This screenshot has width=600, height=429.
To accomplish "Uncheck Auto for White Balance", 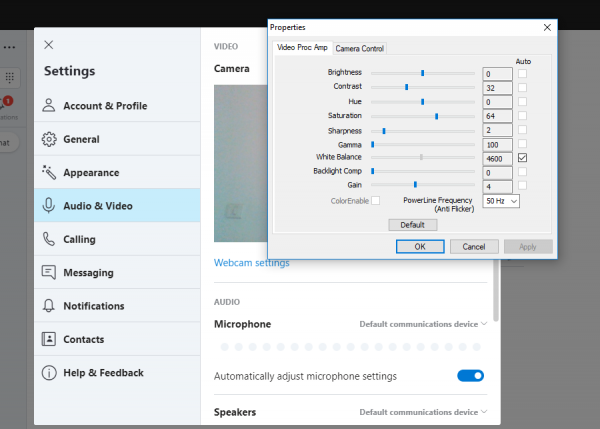I will [x=522, y=158].
